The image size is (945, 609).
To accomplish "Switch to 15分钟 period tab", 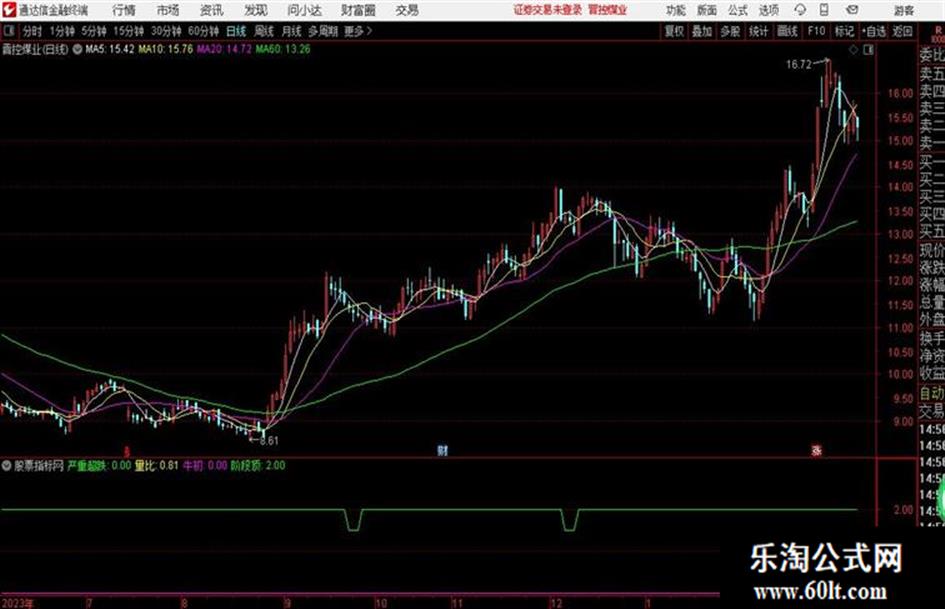I will (129, 31).
